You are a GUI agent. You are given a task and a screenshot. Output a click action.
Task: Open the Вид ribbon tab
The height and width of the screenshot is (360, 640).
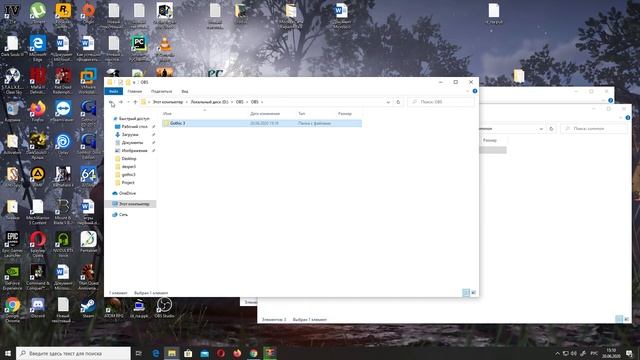coord(184,91)
